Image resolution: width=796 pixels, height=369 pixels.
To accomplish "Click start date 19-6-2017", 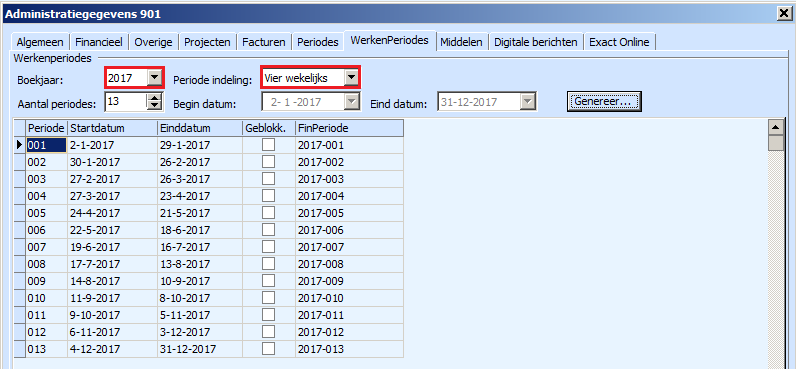I will click(x=112, y=247).
